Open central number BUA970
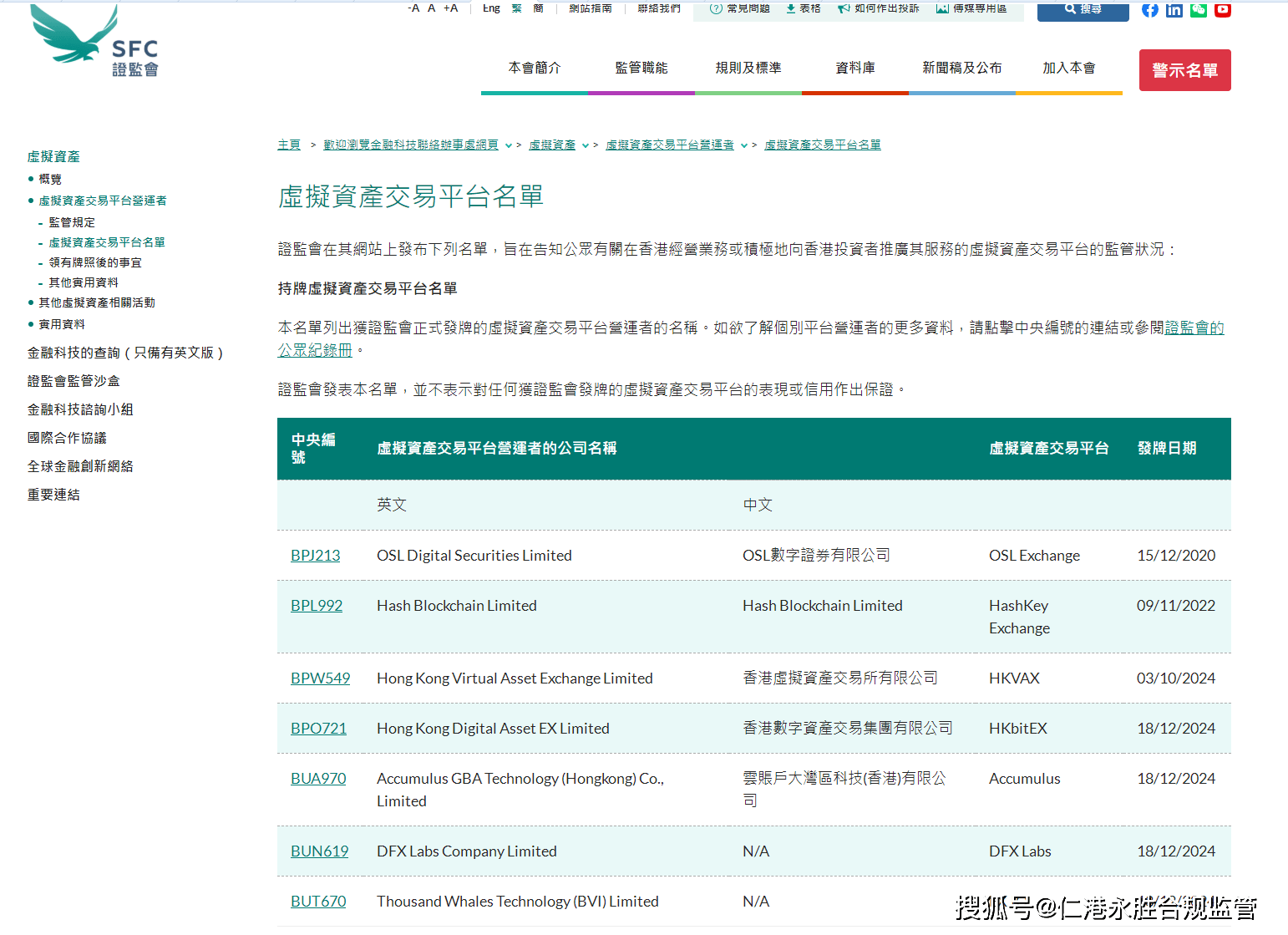This screenshot has height=935, width=1288. click(318, 779)
